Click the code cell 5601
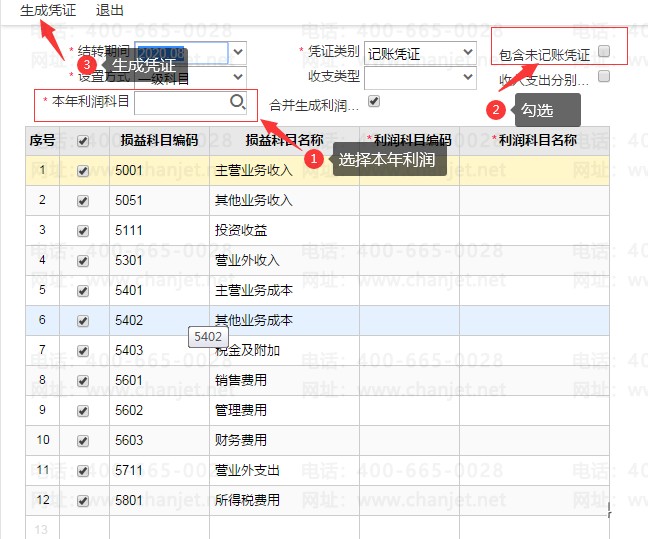Viewport: 648px width, 539px height. 160,380
